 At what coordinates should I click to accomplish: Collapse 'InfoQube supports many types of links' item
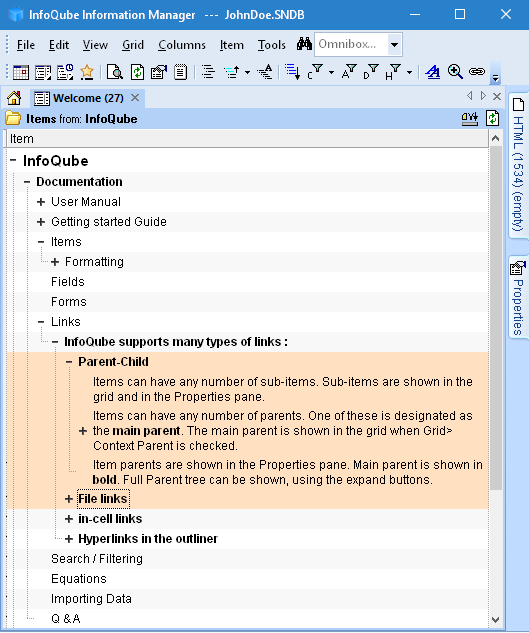[55, 342]
